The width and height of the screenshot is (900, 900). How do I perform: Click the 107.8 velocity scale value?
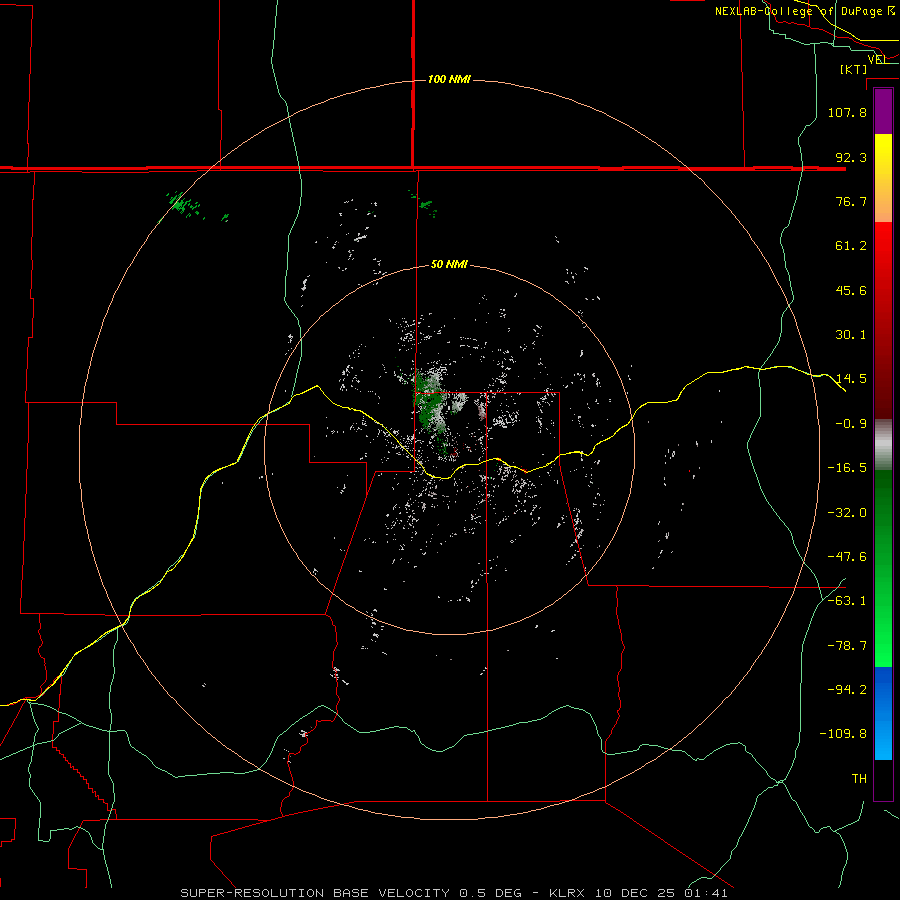pyautogui.click(x=847, y=112)
